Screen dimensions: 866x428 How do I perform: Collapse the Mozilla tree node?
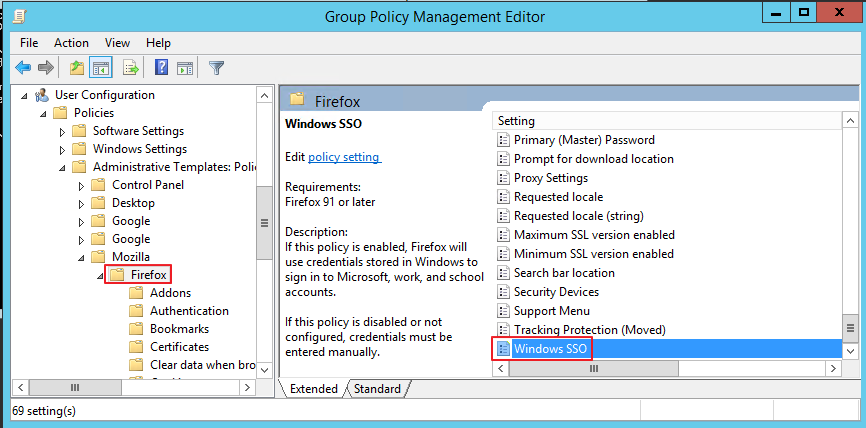click(x=82, y=258)
